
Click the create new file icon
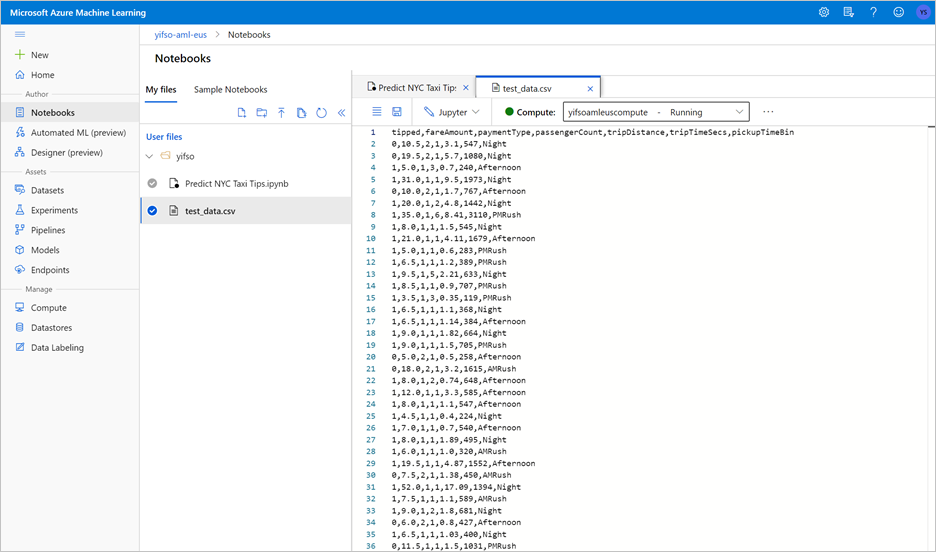coord(242,113)
